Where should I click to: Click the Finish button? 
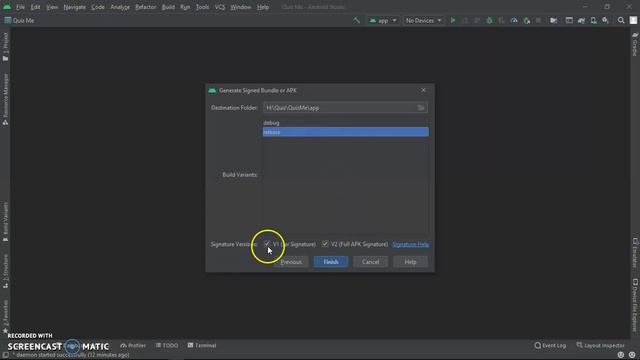coord(331,262)
